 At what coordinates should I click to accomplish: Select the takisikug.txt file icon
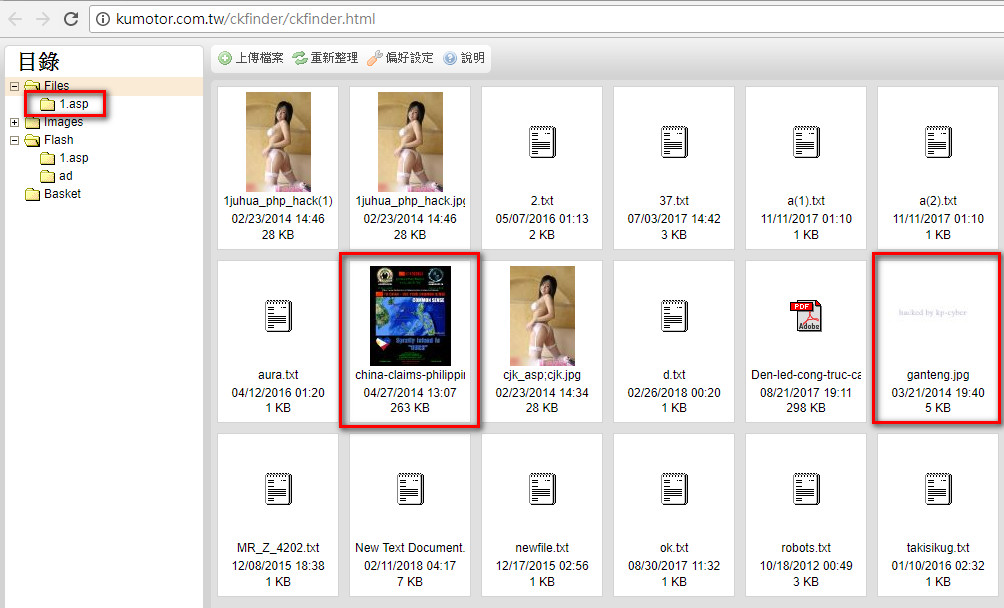coord(938,489)
